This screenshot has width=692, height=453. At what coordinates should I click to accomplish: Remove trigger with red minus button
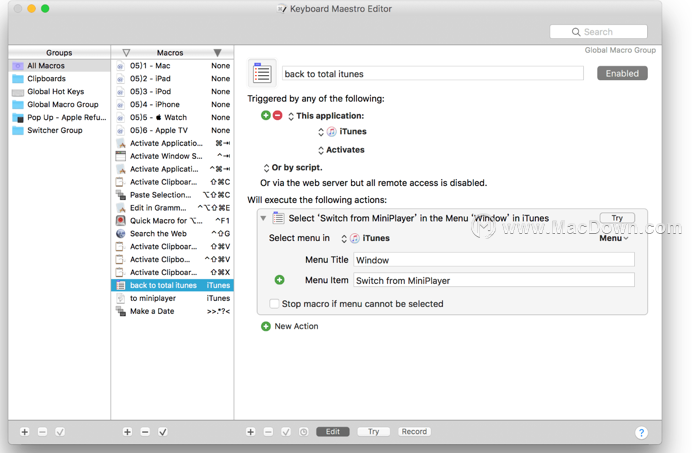click(278, 116)
